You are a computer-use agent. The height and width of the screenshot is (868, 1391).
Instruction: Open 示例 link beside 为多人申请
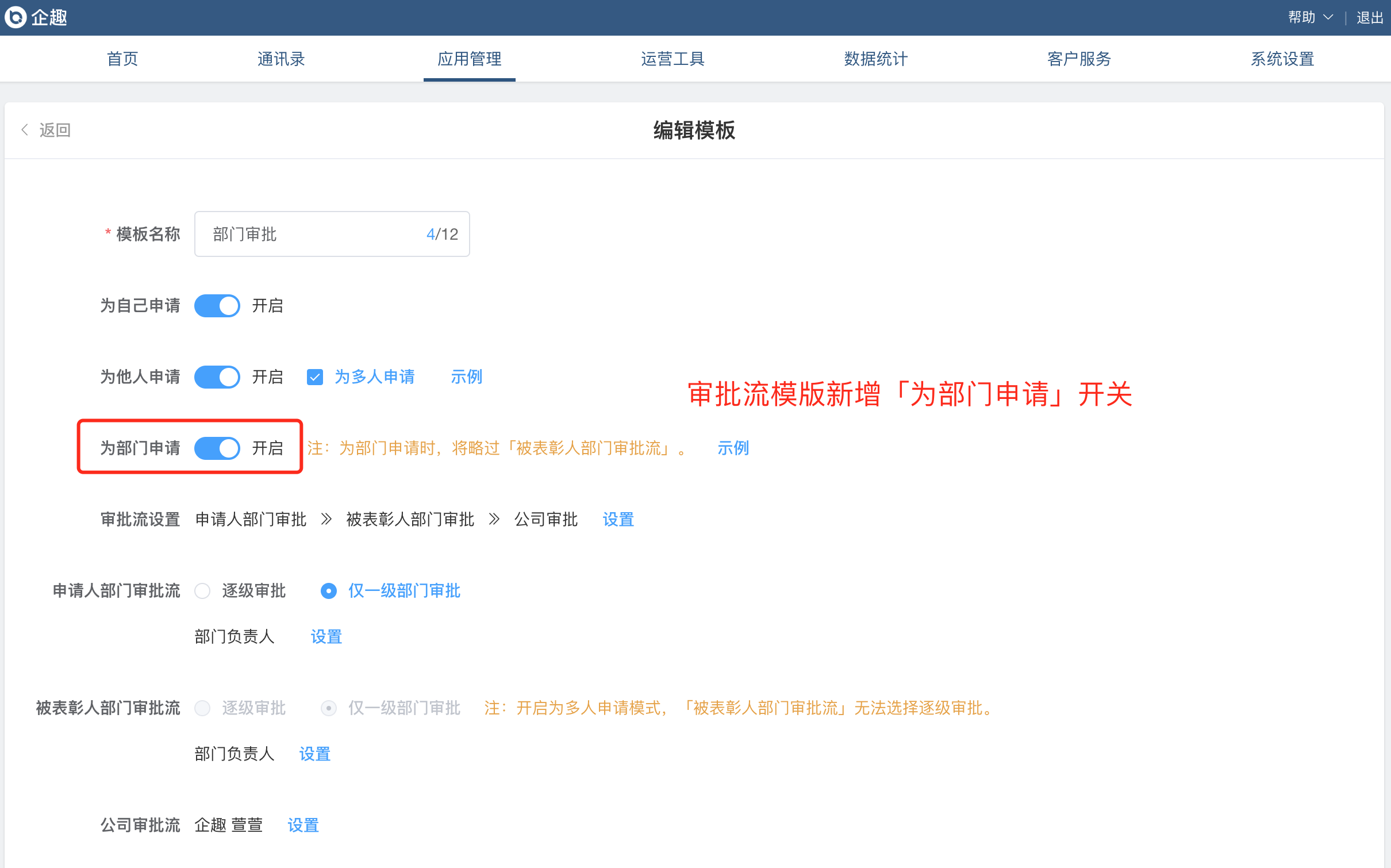pyautogui.click(x=466, y=377)
